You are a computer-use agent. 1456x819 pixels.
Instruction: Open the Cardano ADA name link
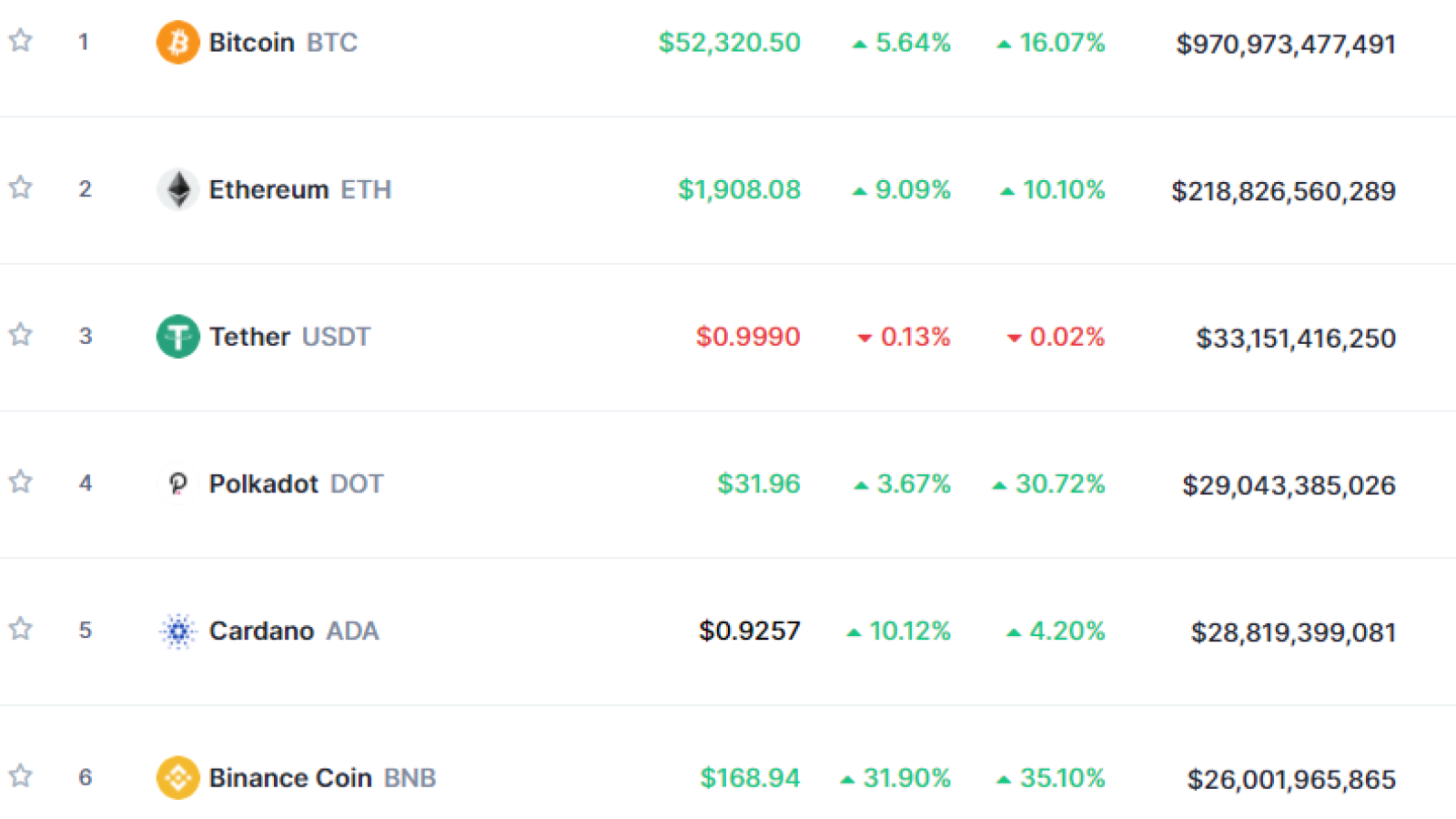coord(294,631)
